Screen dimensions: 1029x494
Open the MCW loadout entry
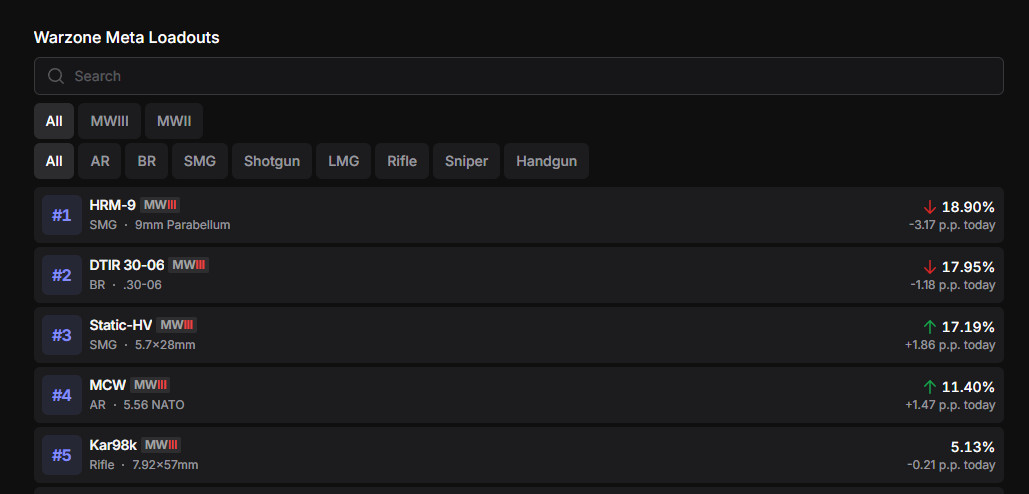[x=500, y=395]
